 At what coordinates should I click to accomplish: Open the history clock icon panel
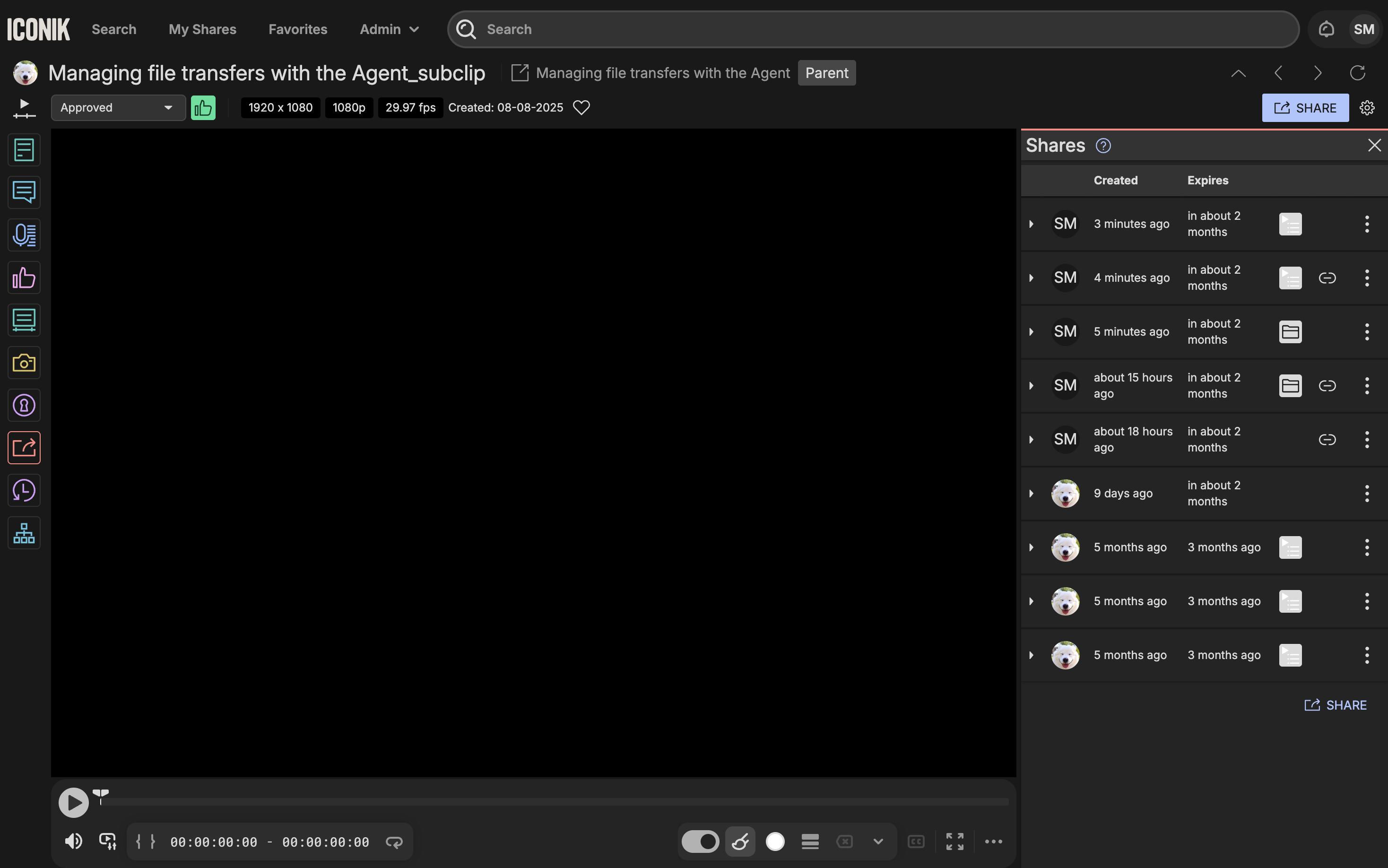pos(24,490)
